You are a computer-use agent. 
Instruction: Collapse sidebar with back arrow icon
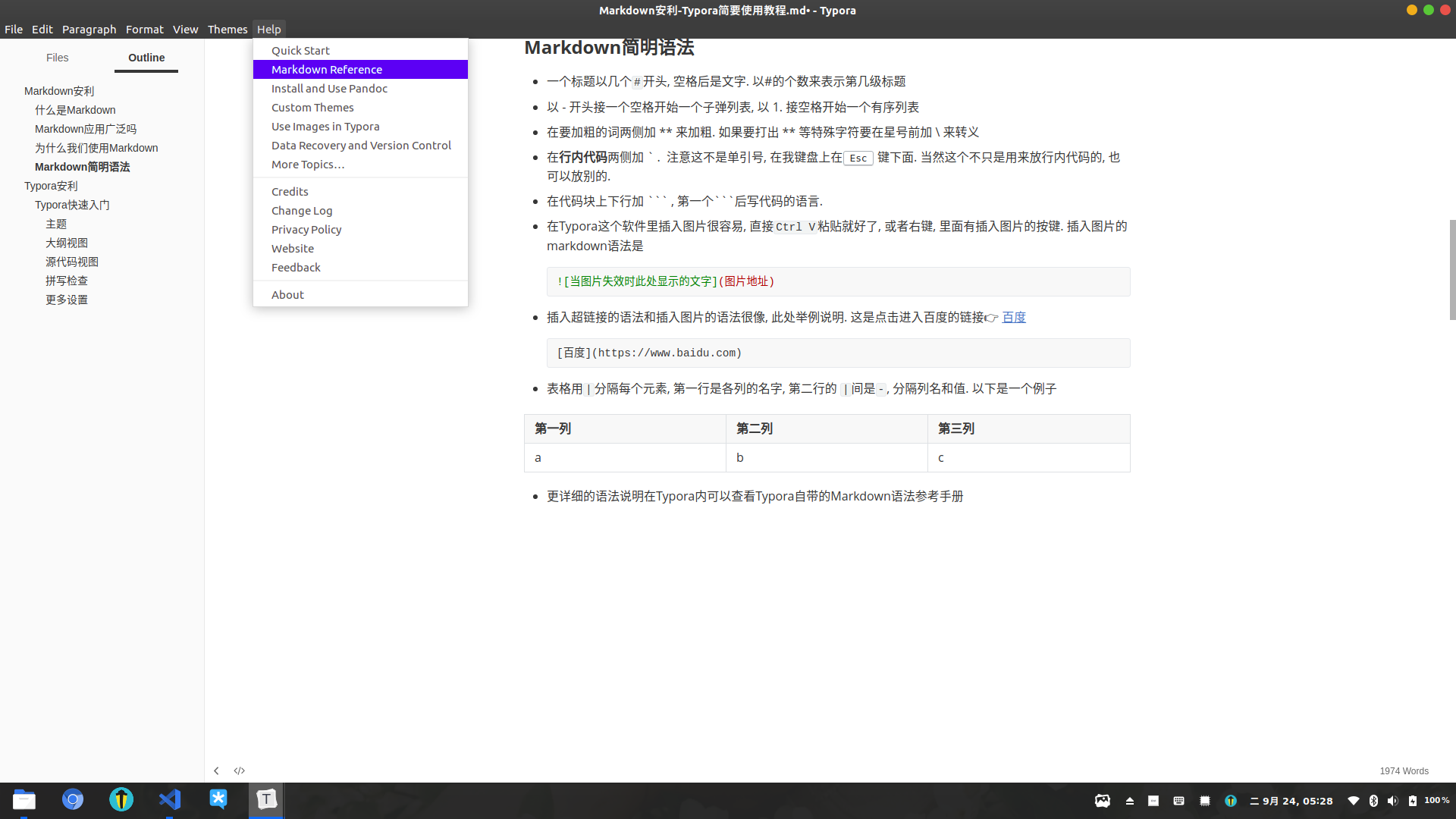[216, 770]
